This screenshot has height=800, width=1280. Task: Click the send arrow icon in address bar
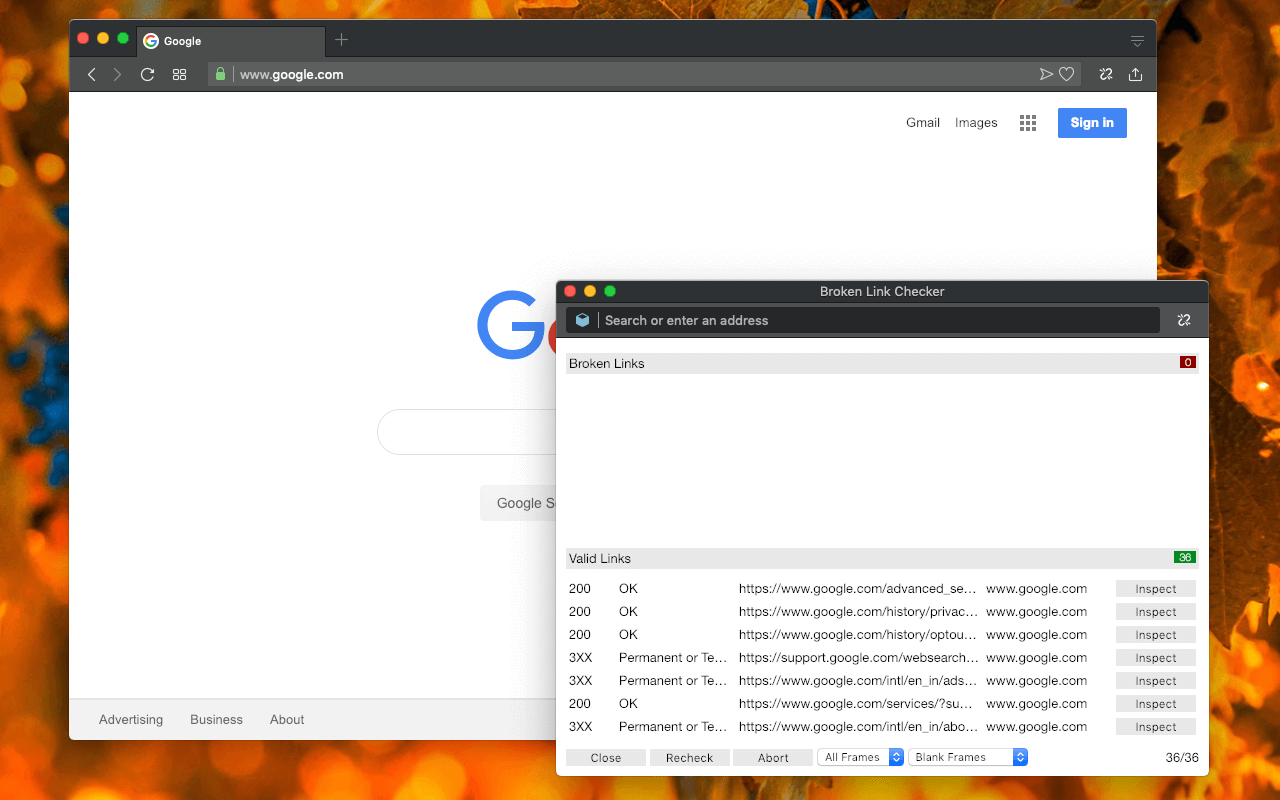[1046, 74]
